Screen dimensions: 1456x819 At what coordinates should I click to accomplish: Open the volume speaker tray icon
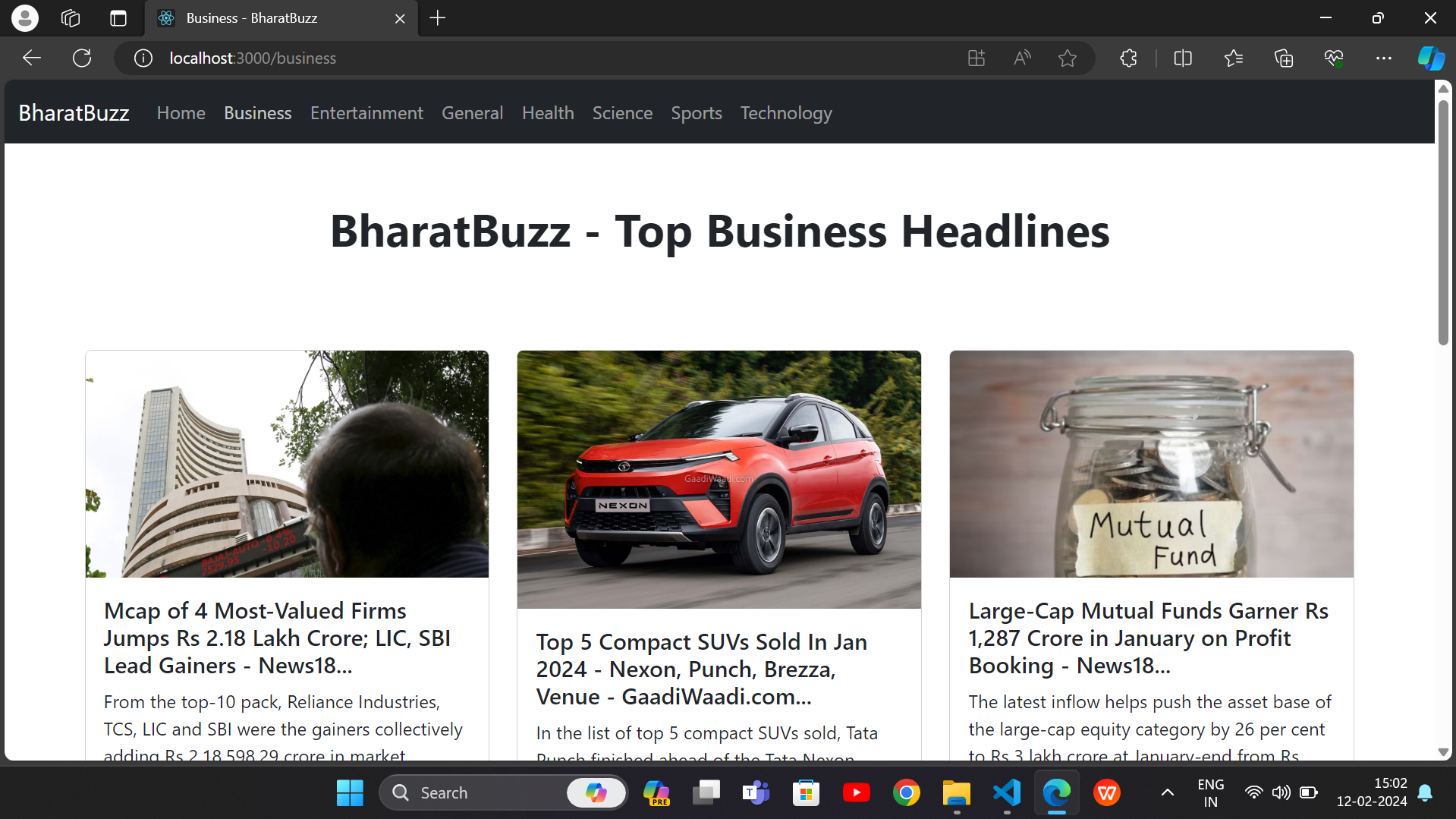1281,793
